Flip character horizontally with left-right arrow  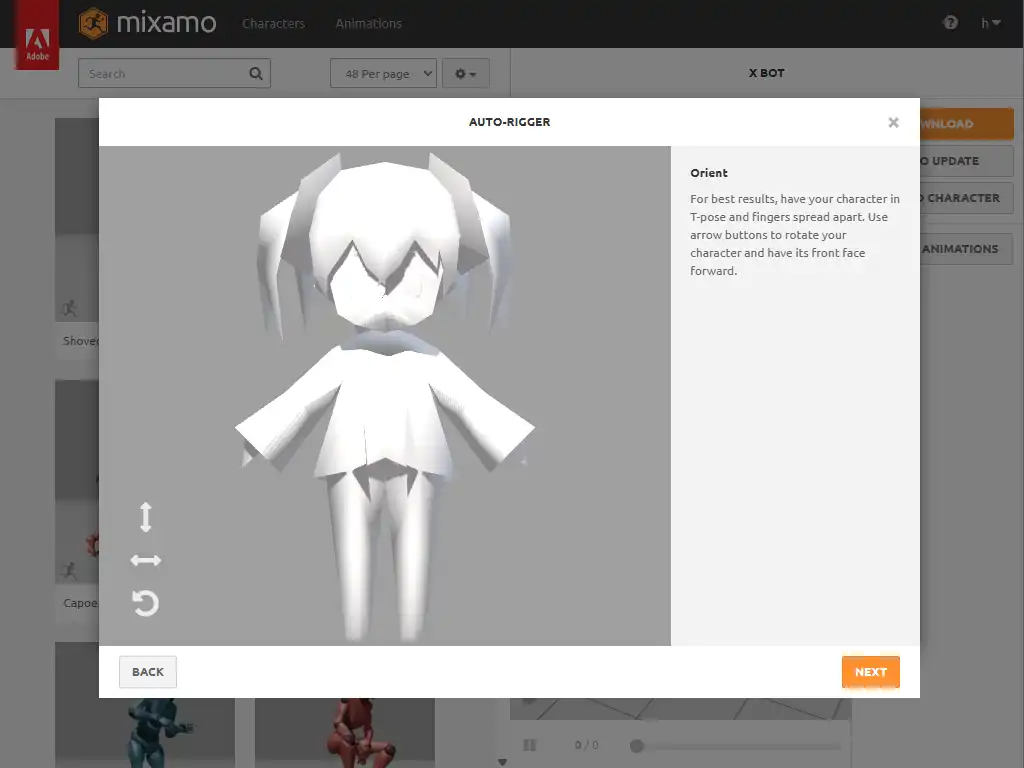[x=146, y=561]
